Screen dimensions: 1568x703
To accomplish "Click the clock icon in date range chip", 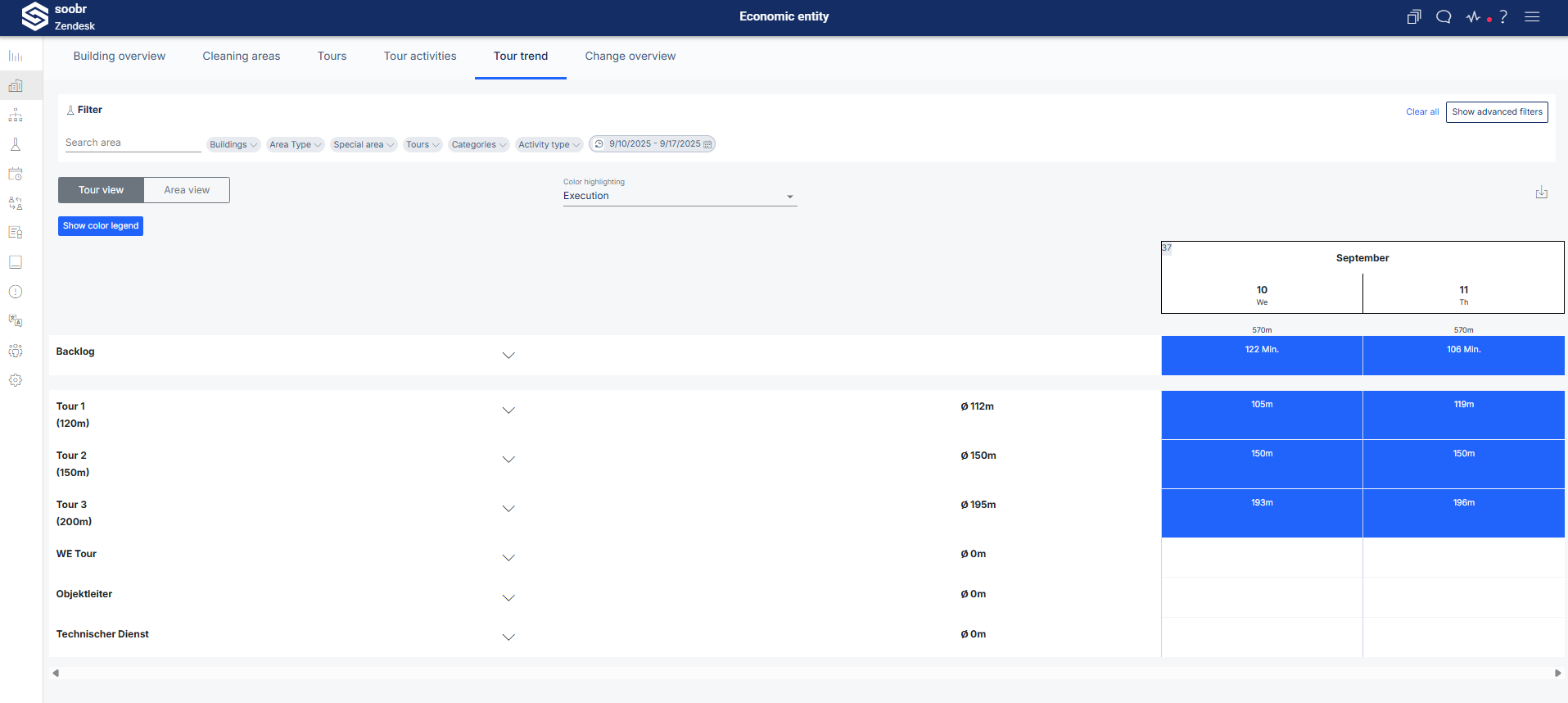I will pos(599,144).
